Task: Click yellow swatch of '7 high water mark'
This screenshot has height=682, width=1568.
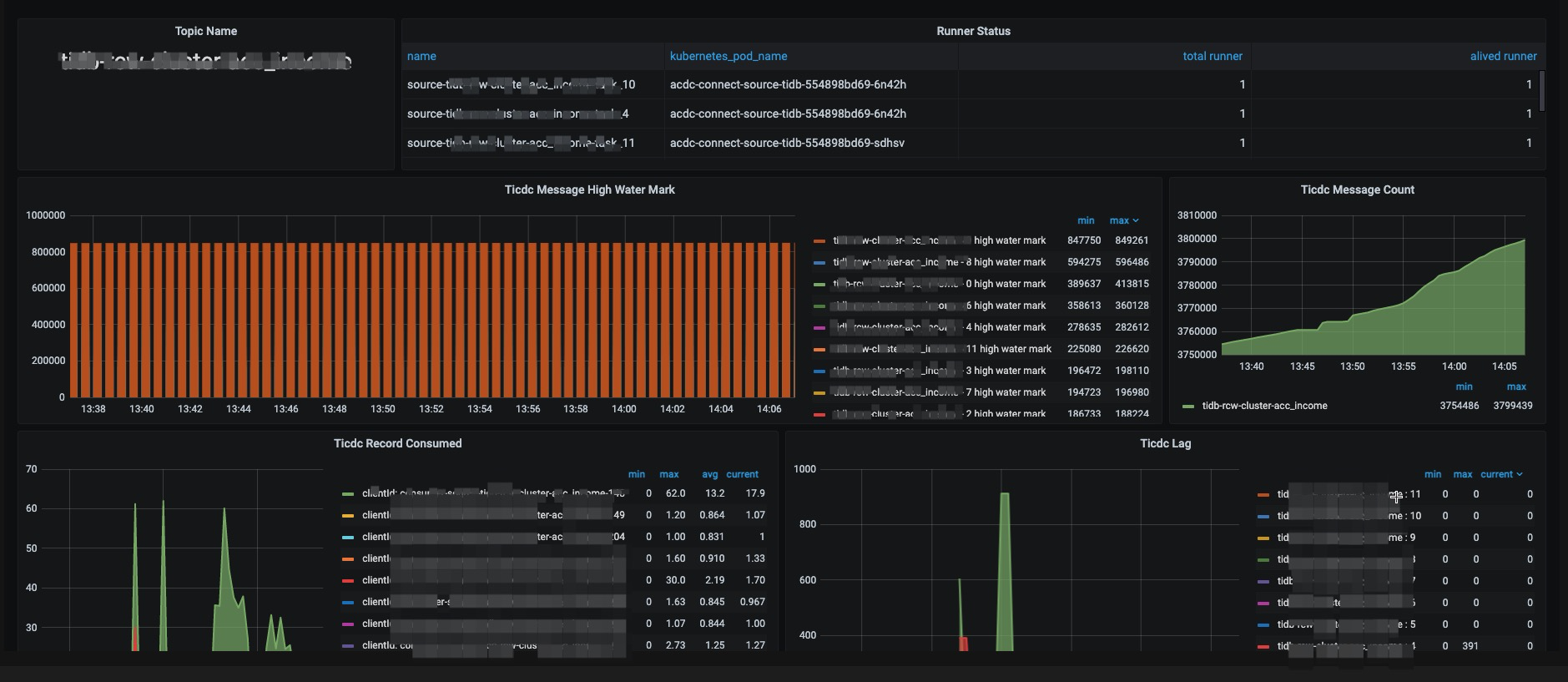Action: (819, 392)
